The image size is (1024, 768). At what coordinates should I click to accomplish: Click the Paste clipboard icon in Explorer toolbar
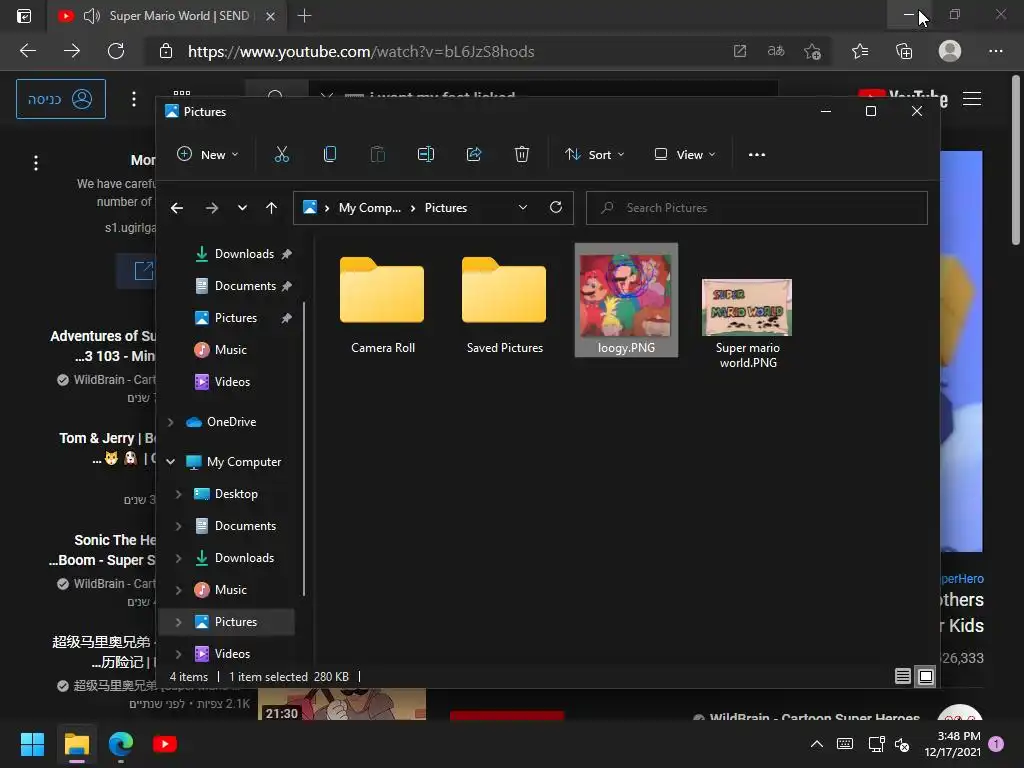click(x=377, y=155)
